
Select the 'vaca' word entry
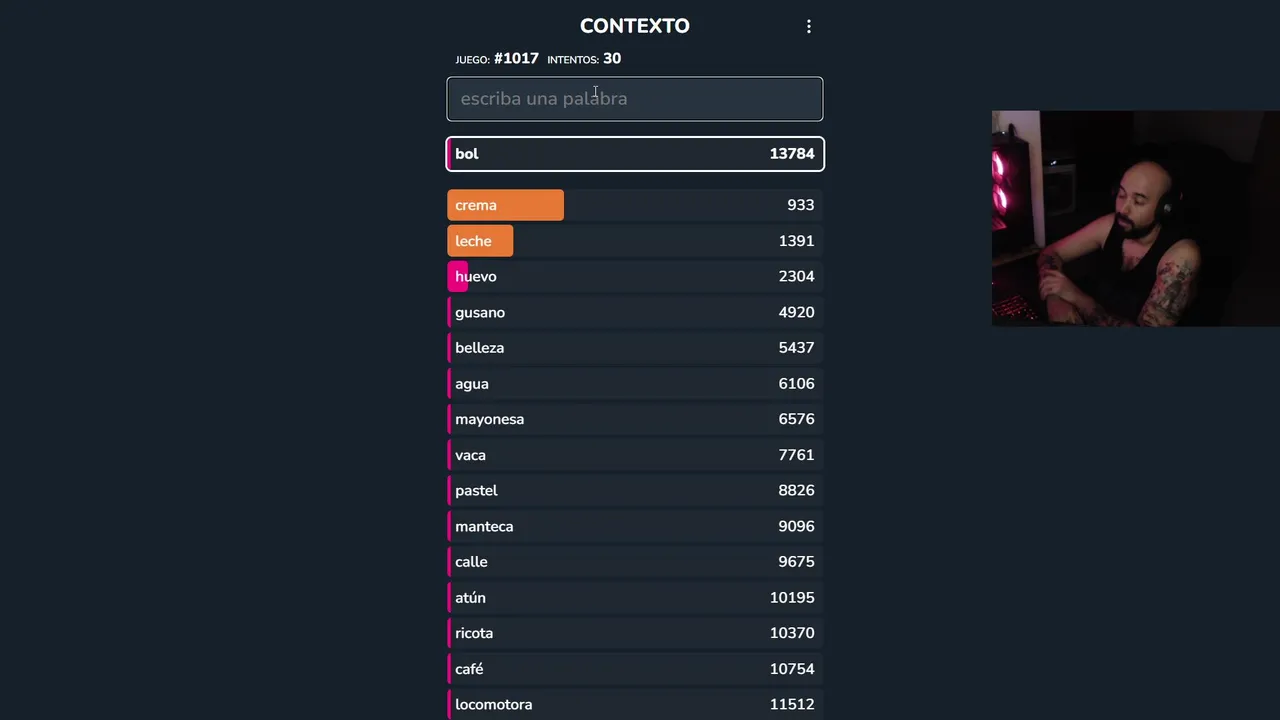635,455
